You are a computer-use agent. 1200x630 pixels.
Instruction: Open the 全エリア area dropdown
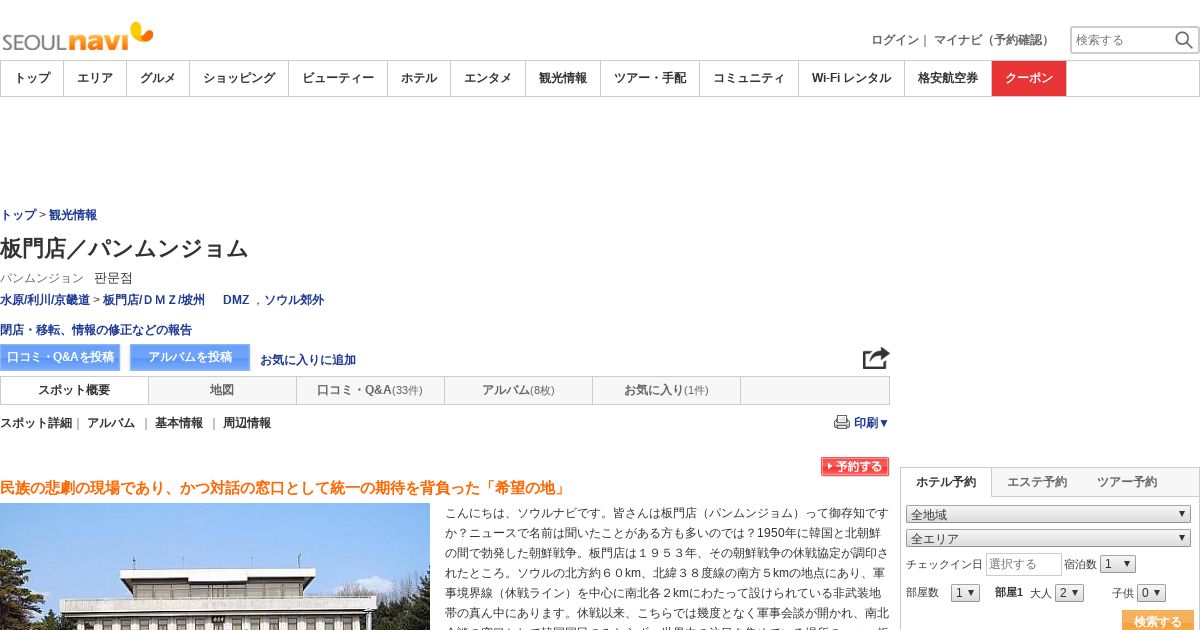[1048, 538]
